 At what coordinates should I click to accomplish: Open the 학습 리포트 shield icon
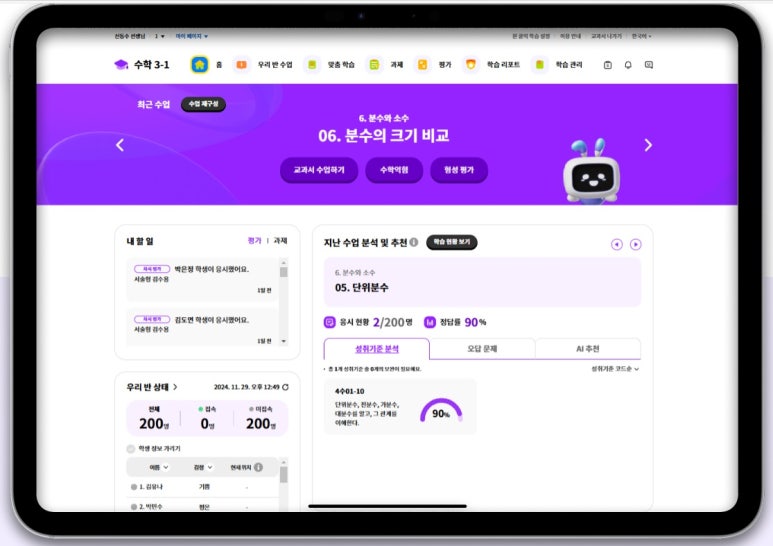(471, 64)
